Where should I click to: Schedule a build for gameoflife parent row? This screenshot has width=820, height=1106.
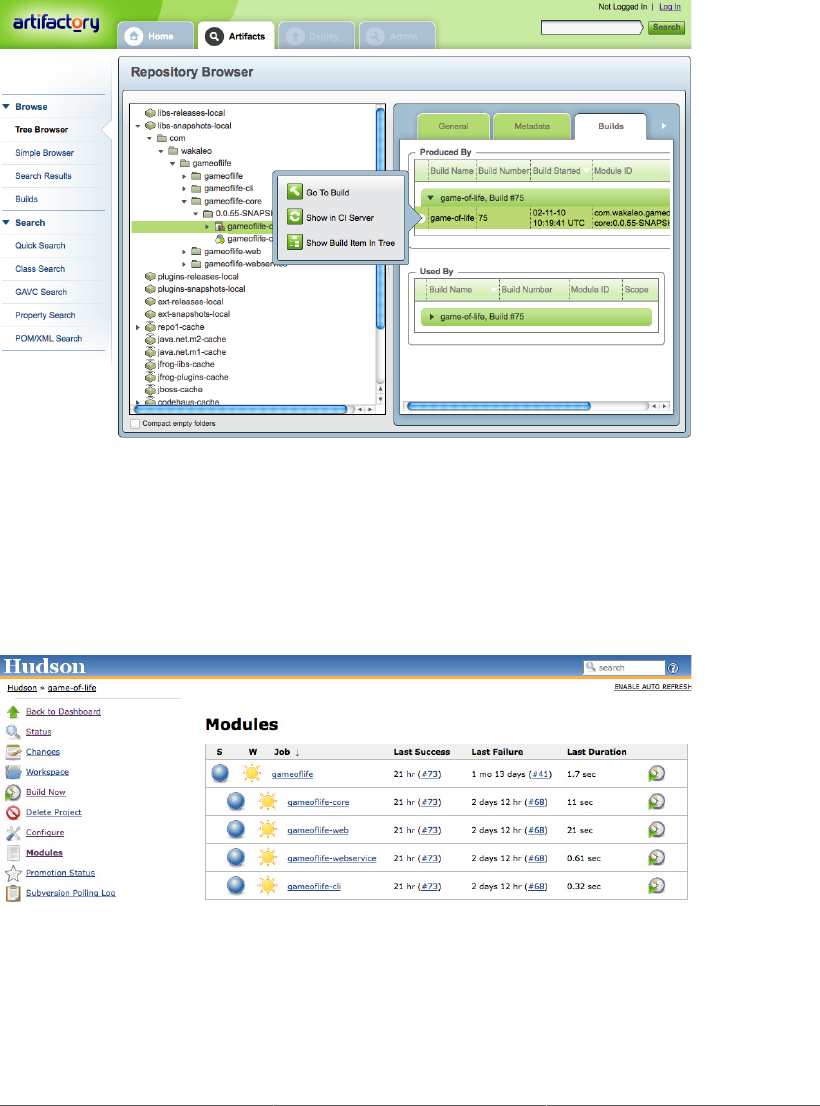(x=656, y=774)
